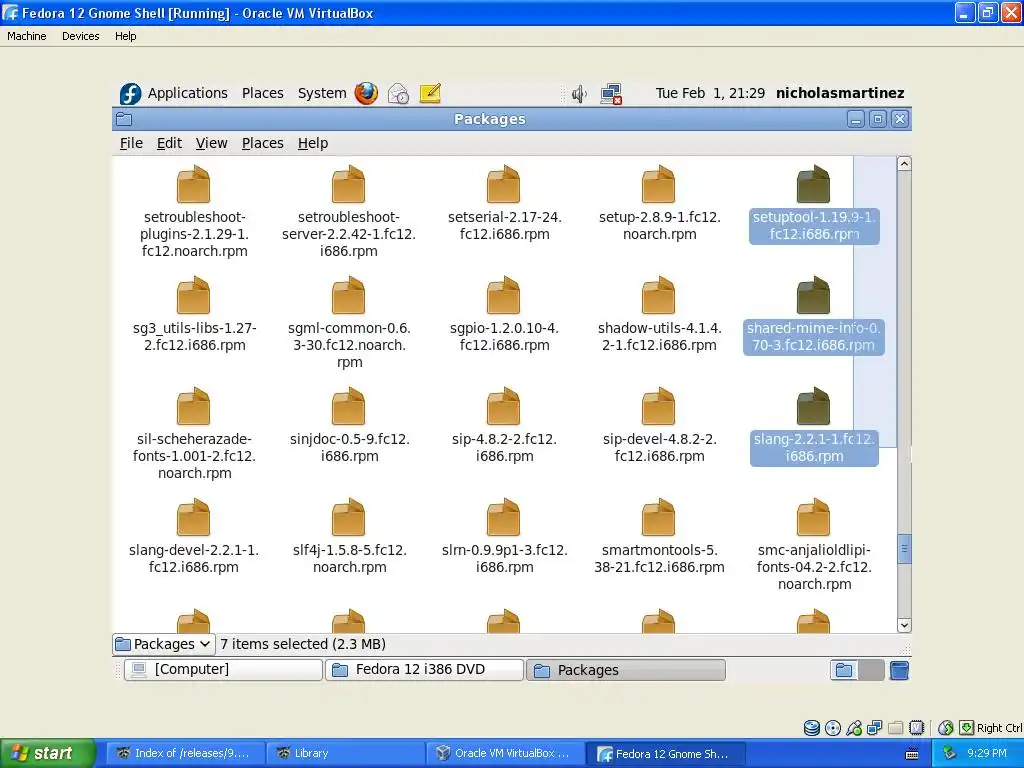Open the Places menu in Packages window
This screenshot has height=768, width=1024.
point(263,143)
